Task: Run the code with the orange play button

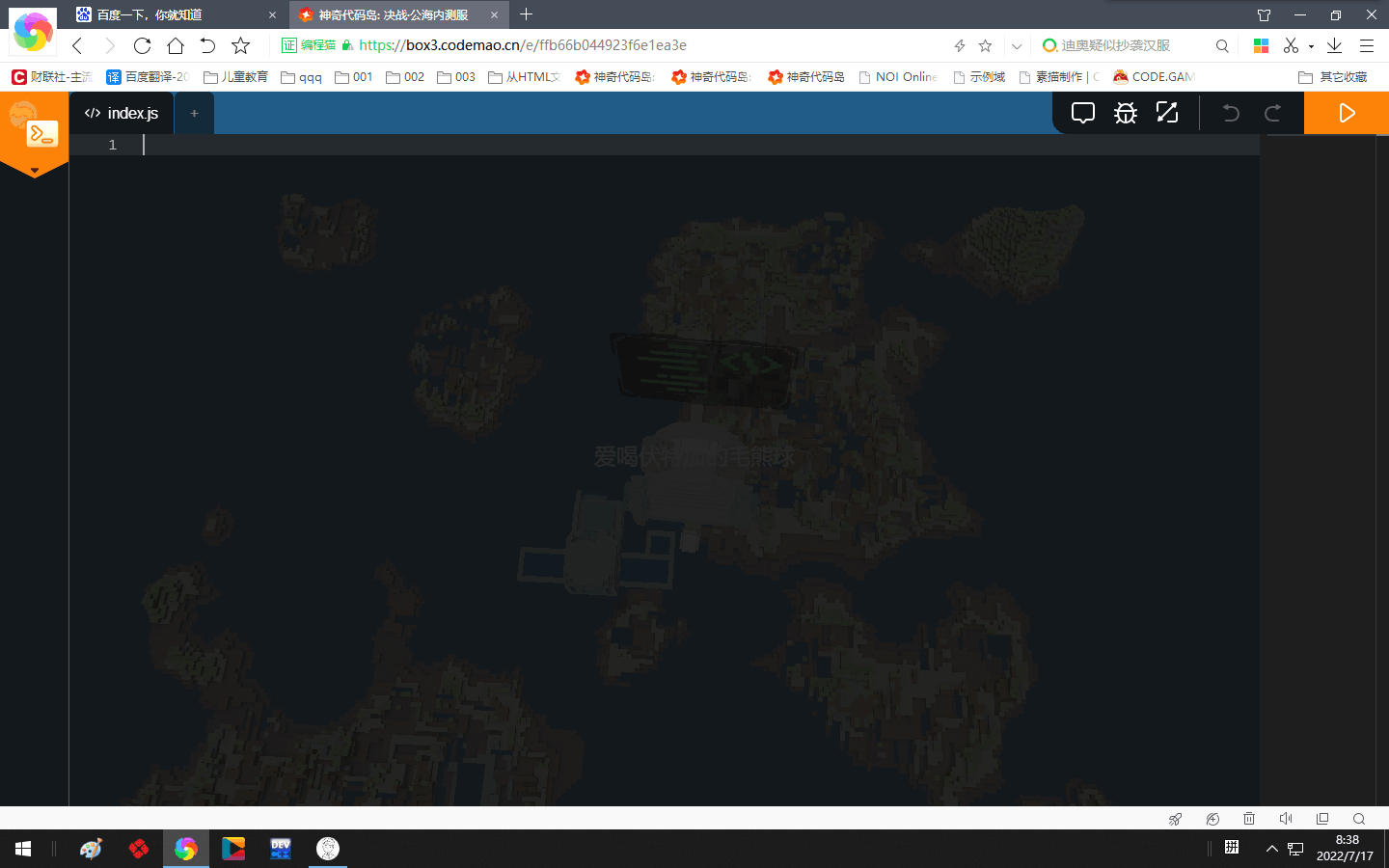Action: [x=1347, y=113]
